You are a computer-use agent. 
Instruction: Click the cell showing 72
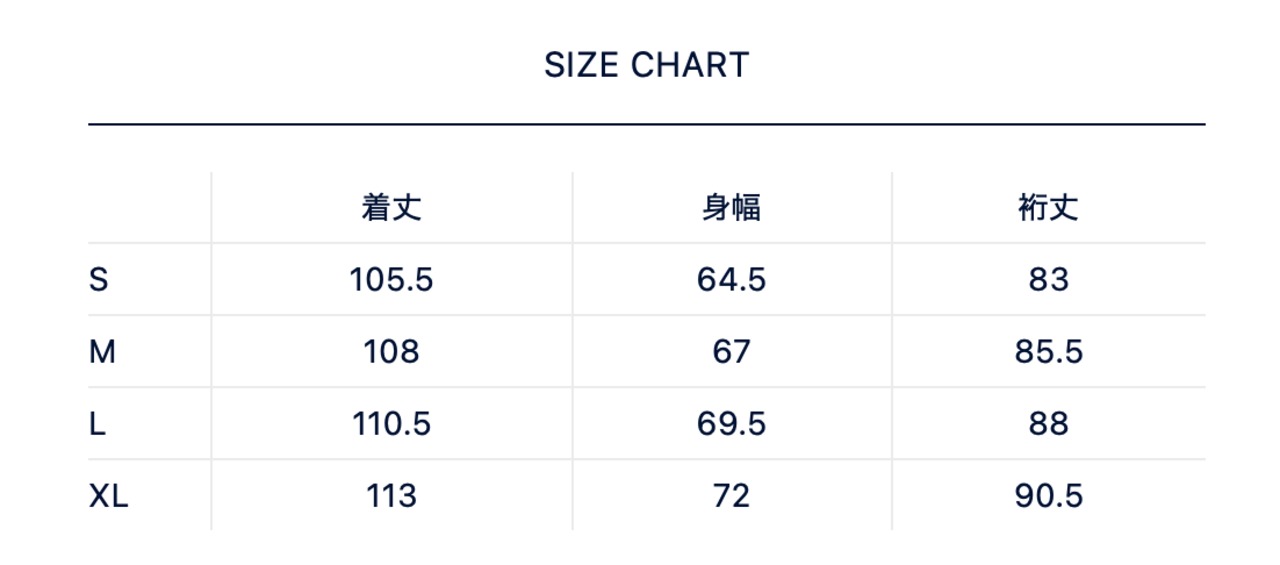[731, 496]
